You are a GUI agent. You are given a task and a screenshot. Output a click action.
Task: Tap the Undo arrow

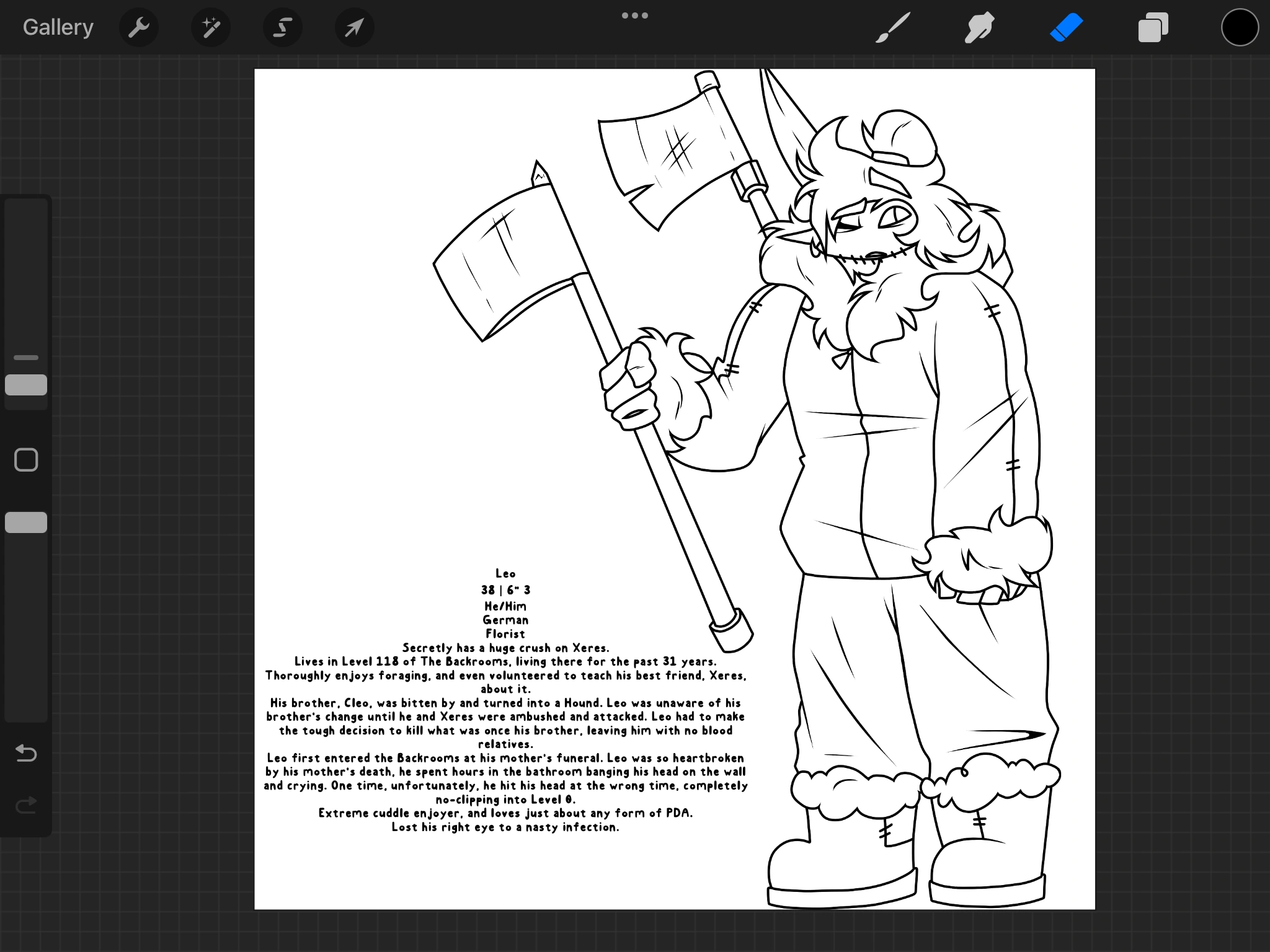pyautogui.click(x=26, y=754)
